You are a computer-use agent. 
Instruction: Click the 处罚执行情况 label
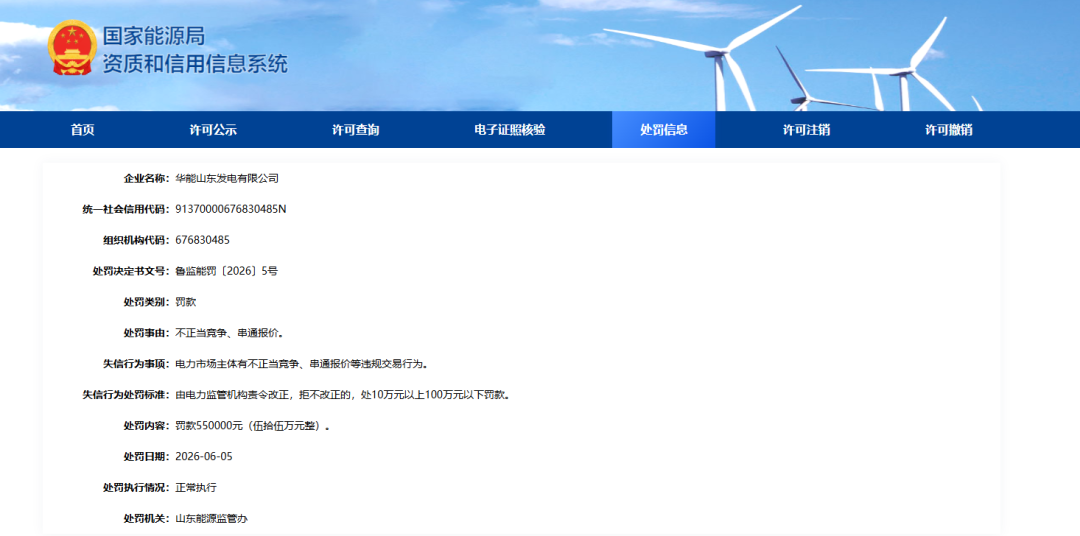click(x=136, y=487)
